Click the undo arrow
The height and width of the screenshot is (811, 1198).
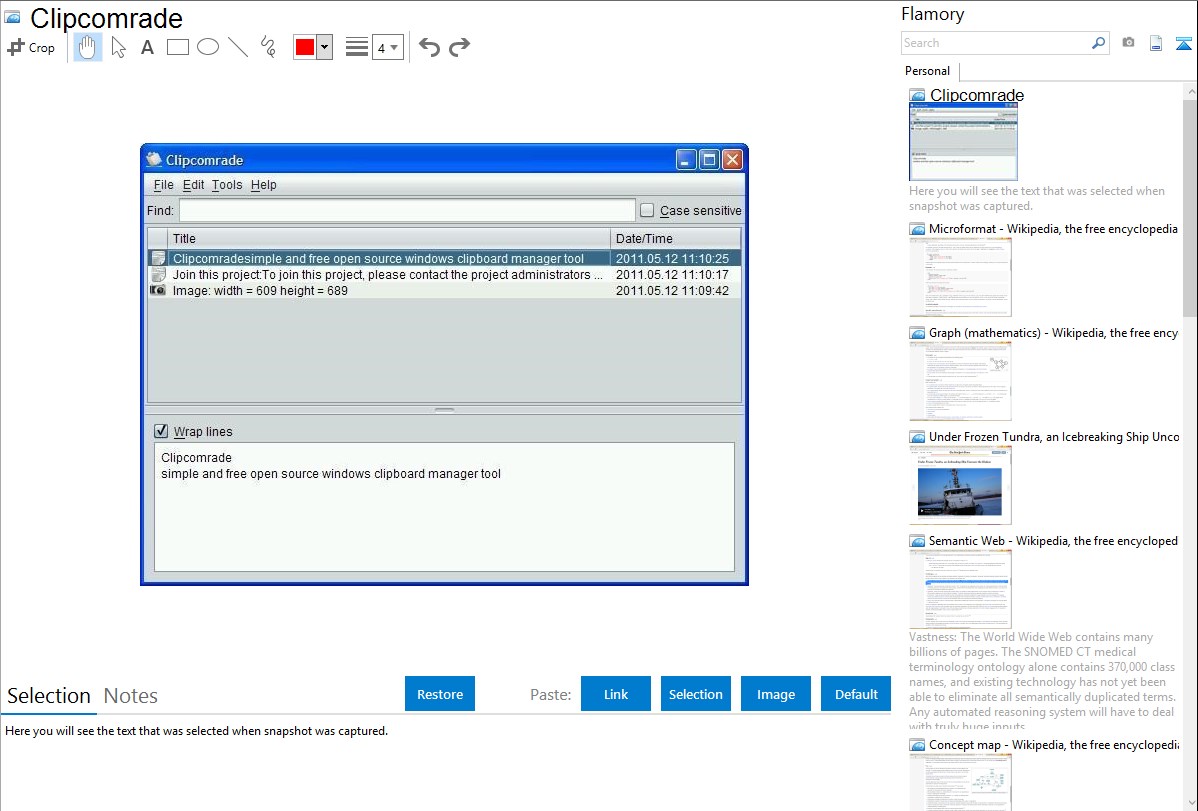click(x=429, y=47)
